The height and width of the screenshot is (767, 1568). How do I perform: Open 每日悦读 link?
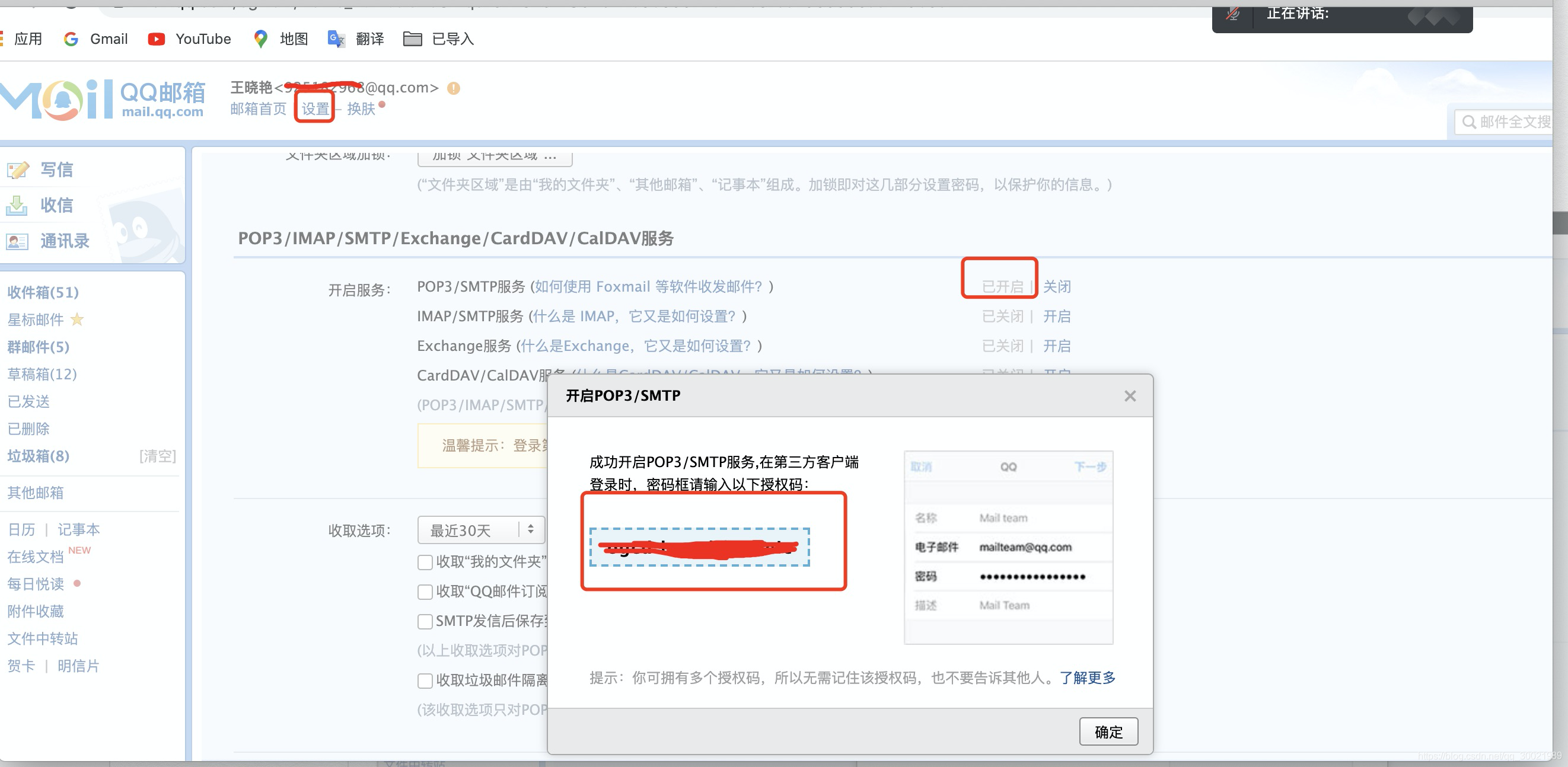pos(36,584)
